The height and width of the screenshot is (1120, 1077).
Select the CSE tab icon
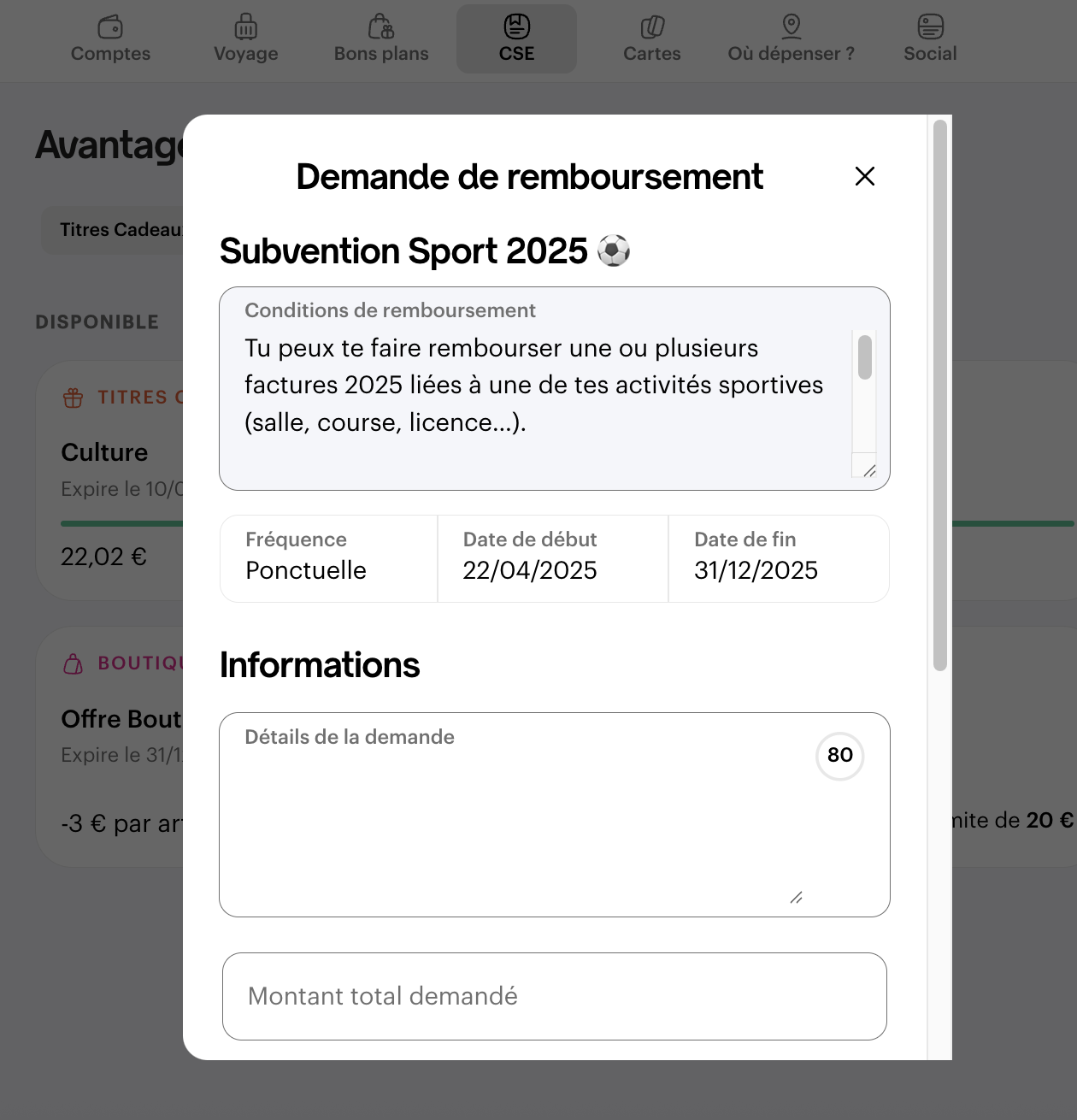(516, 27)
